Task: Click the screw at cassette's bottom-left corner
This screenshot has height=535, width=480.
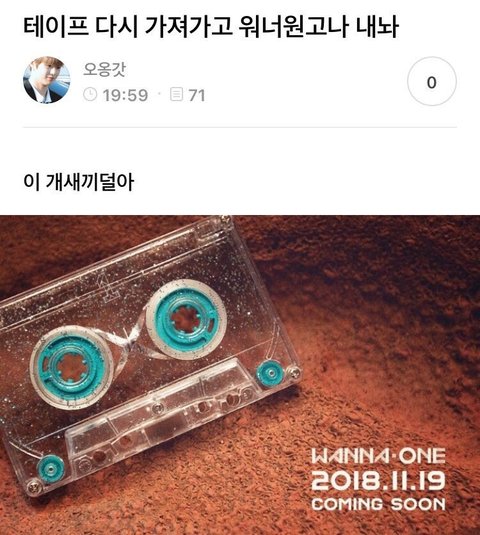Action: (x=34, y=487)
